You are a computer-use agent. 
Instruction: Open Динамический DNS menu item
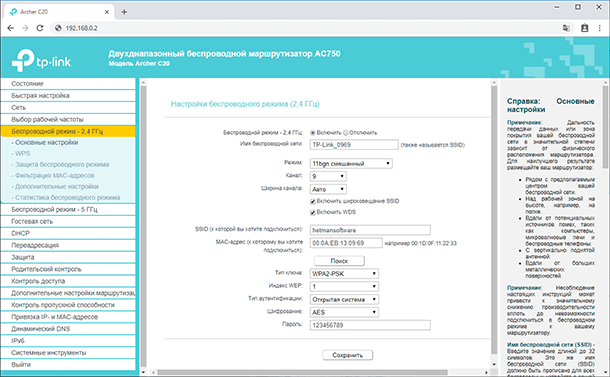click(x=68, y=329)
